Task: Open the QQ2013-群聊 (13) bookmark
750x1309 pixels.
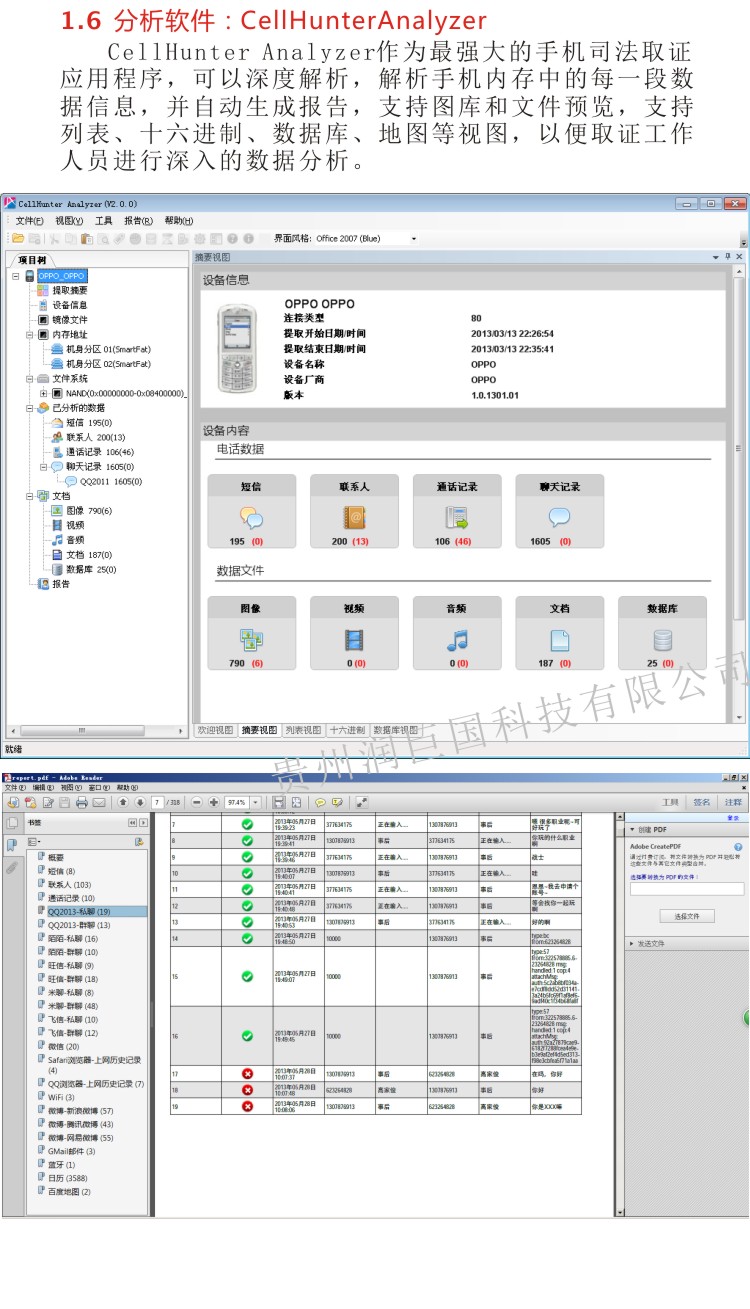Action: pyautogui.click(x=77, y=925)
